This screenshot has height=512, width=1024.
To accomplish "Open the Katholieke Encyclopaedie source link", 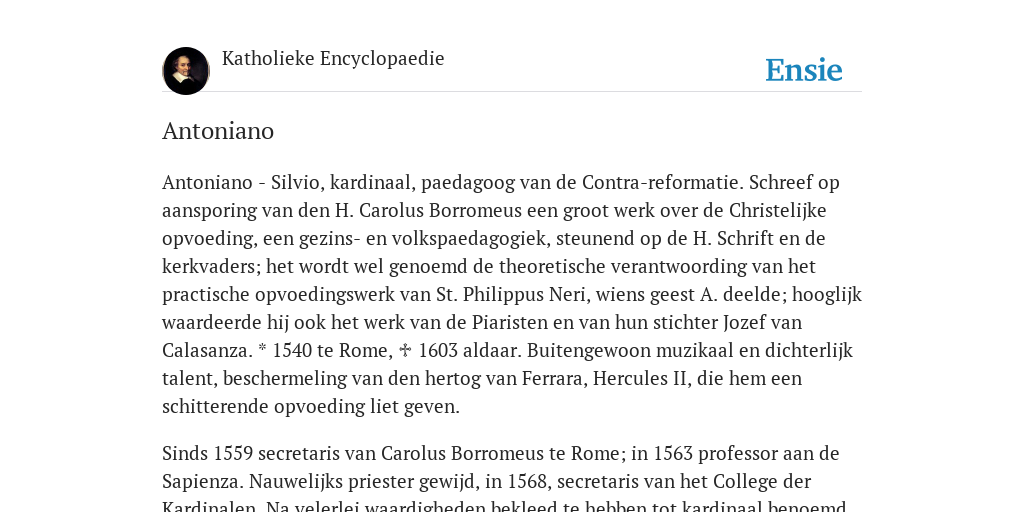I will tap(333, 58).
